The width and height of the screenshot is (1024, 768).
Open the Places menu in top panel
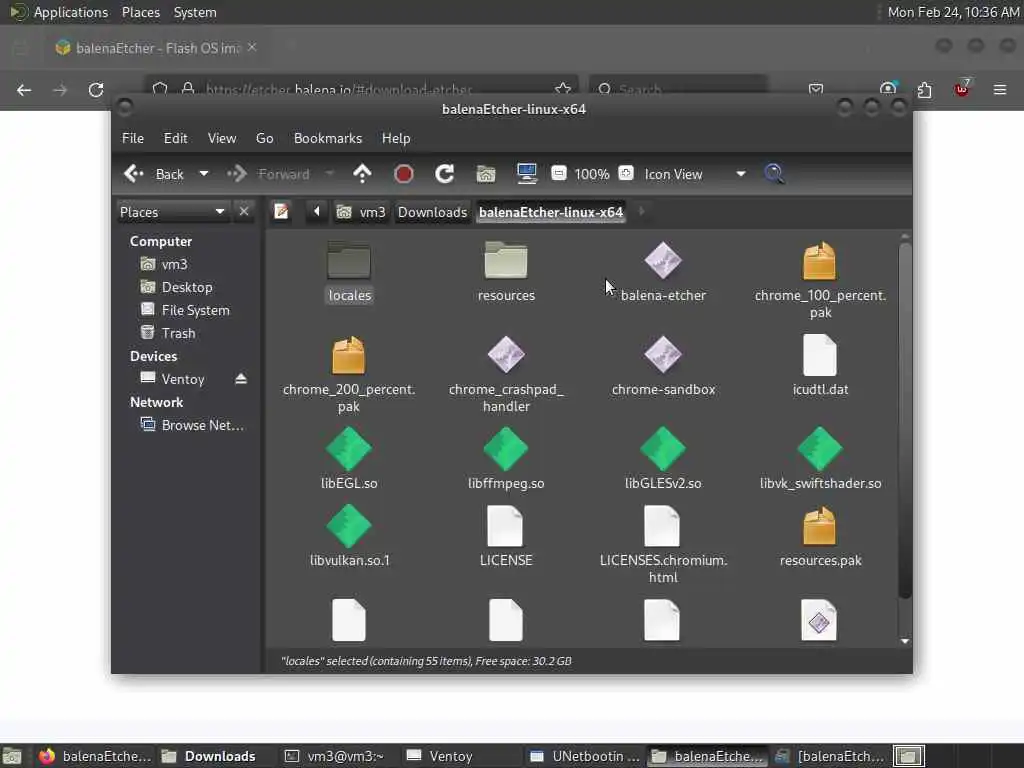[x=140, y=12]
